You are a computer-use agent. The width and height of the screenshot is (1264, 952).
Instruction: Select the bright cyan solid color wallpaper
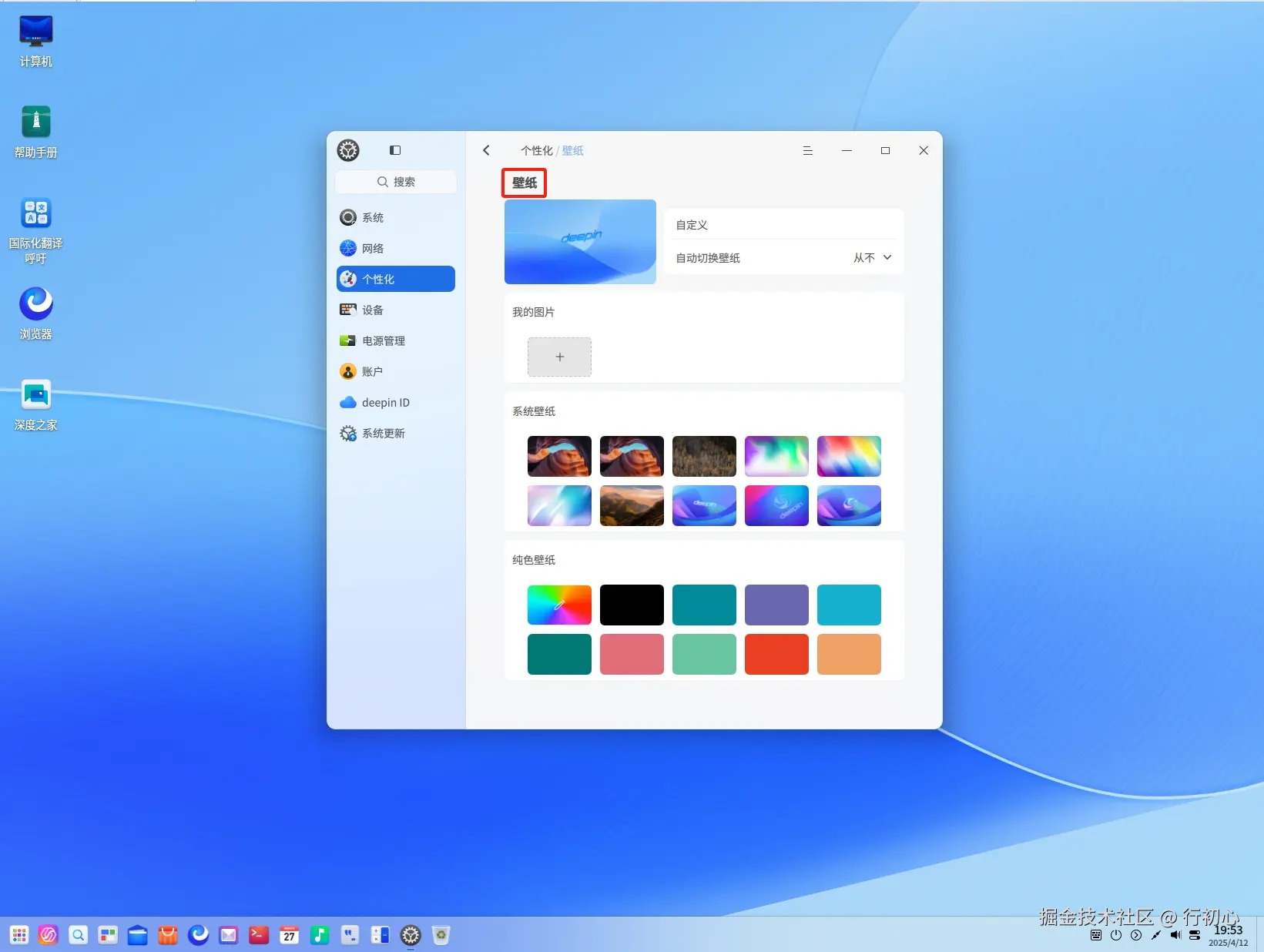pyautogui.click(x=849, y=605)
